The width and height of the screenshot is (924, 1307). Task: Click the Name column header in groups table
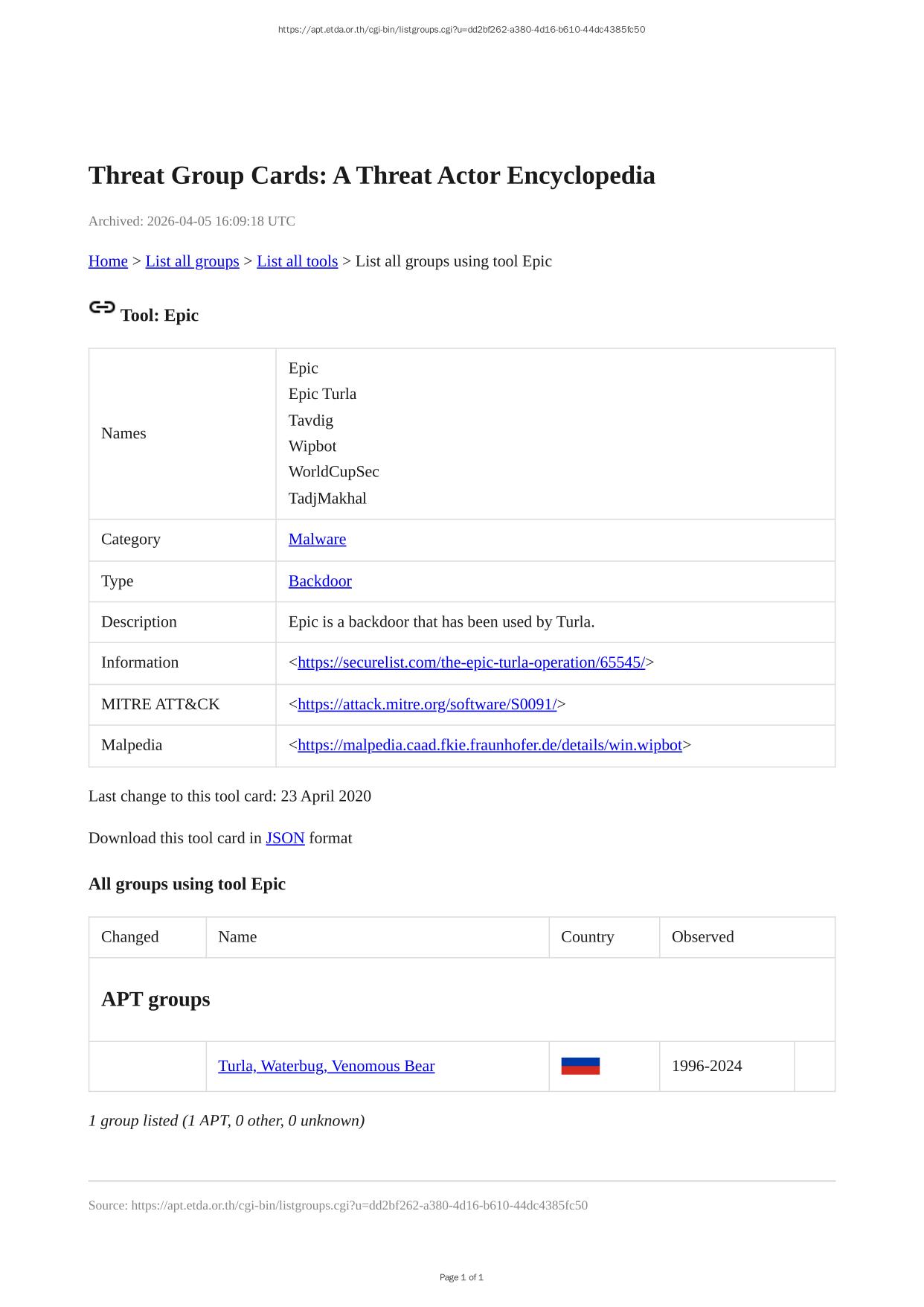237,937
